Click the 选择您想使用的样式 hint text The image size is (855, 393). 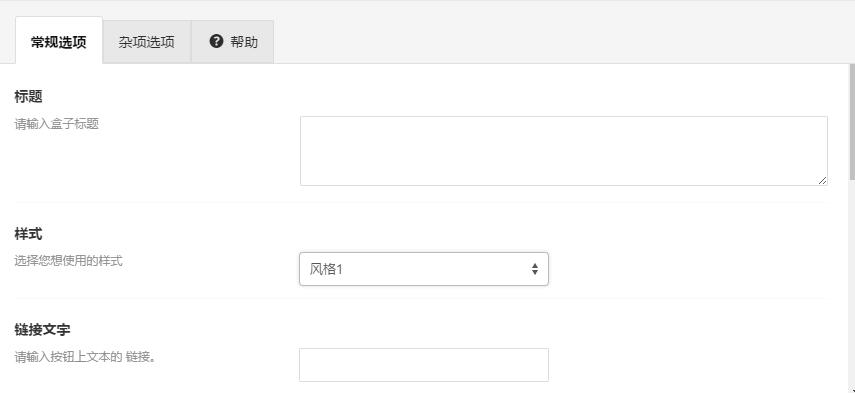click(x=68, y=261)
